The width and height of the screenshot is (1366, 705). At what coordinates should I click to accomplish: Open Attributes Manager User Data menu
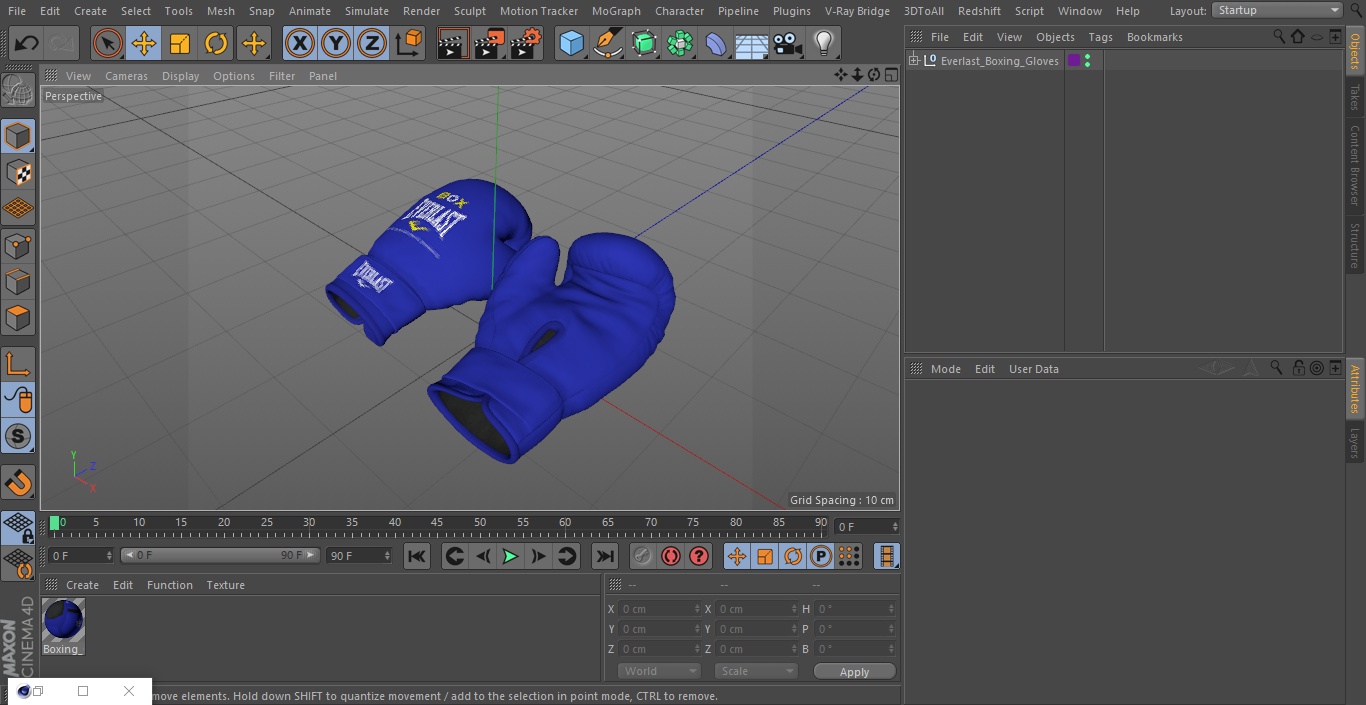(1033, 369)
